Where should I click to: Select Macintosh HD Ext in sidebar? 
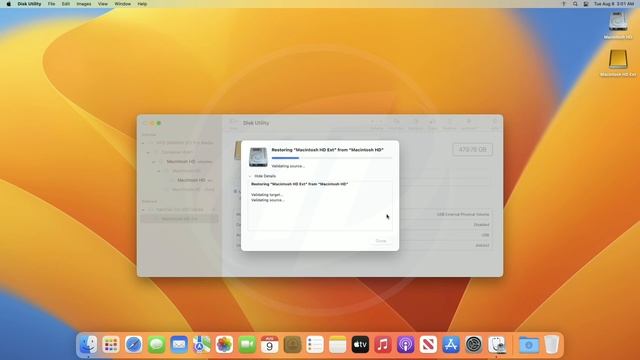tap(180, 219)
